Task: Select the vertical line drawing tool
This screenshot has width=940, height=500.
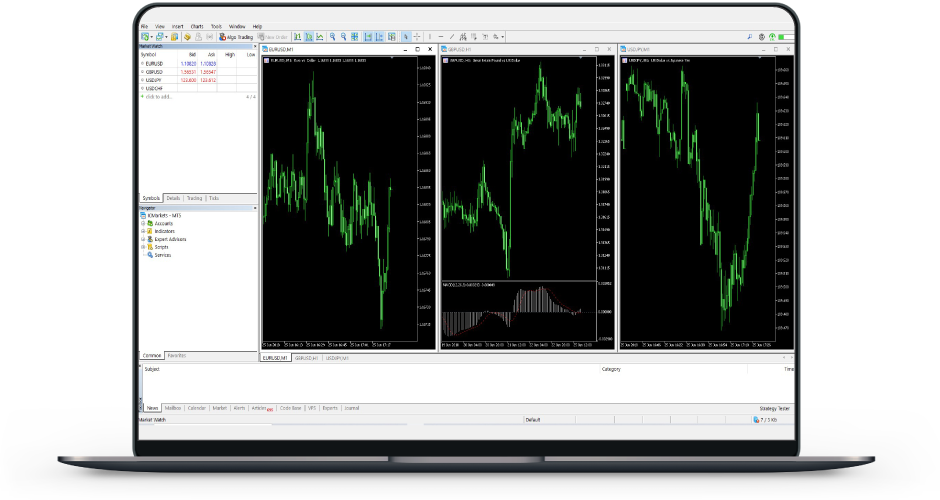Action: pyautogui.click(x=430, y=37)
